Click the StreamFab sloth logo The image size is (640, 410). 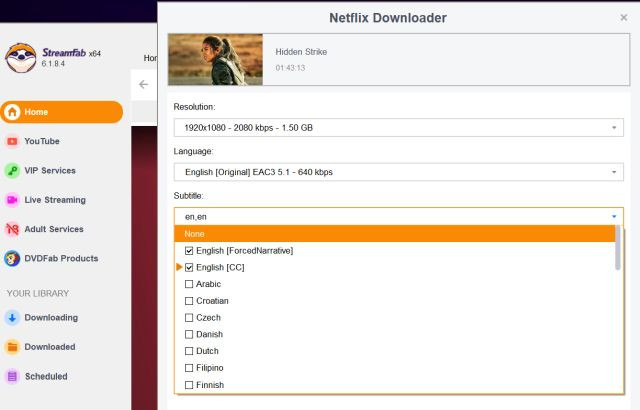(x=20, y=58)
